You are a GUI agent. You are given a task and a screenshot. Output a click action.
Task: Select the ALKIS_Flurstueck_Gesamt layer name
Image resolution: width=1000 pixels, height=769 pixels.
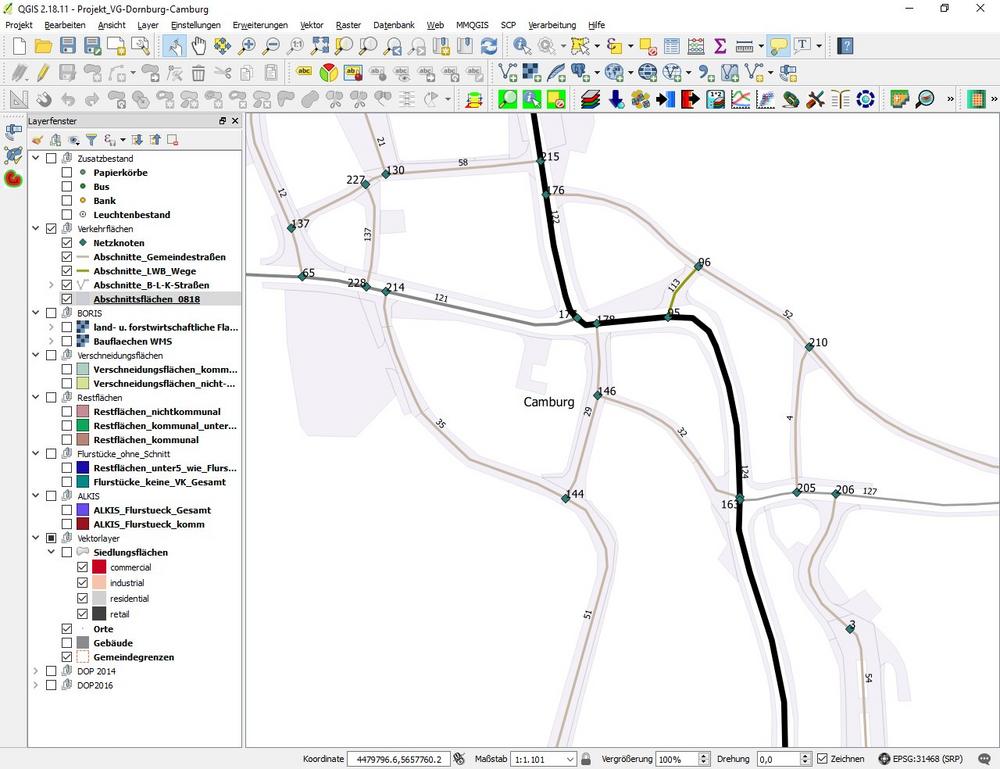[x=151, y=510]
